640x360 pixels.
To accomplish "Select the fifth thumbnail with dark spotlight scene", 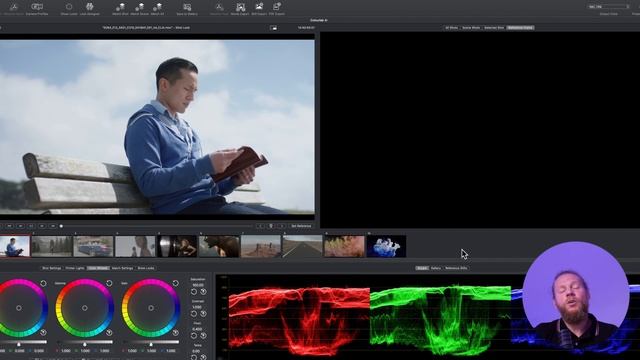I will coord(177,246).
